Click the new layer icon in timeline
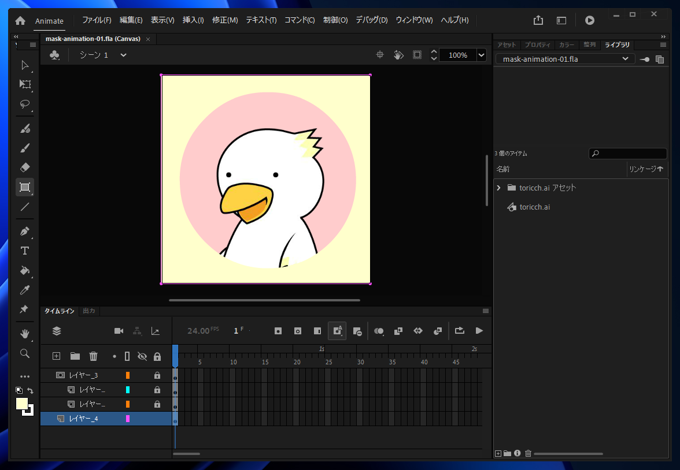 click(x=56, y=356)
